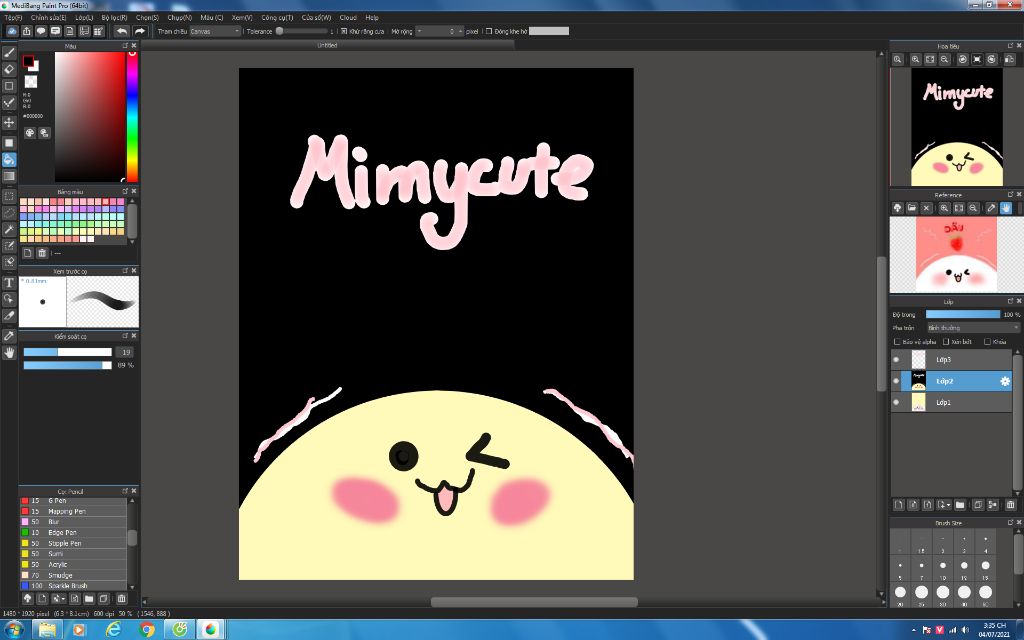
Task: Undock the Reference panel
Action: (1010, 195)
